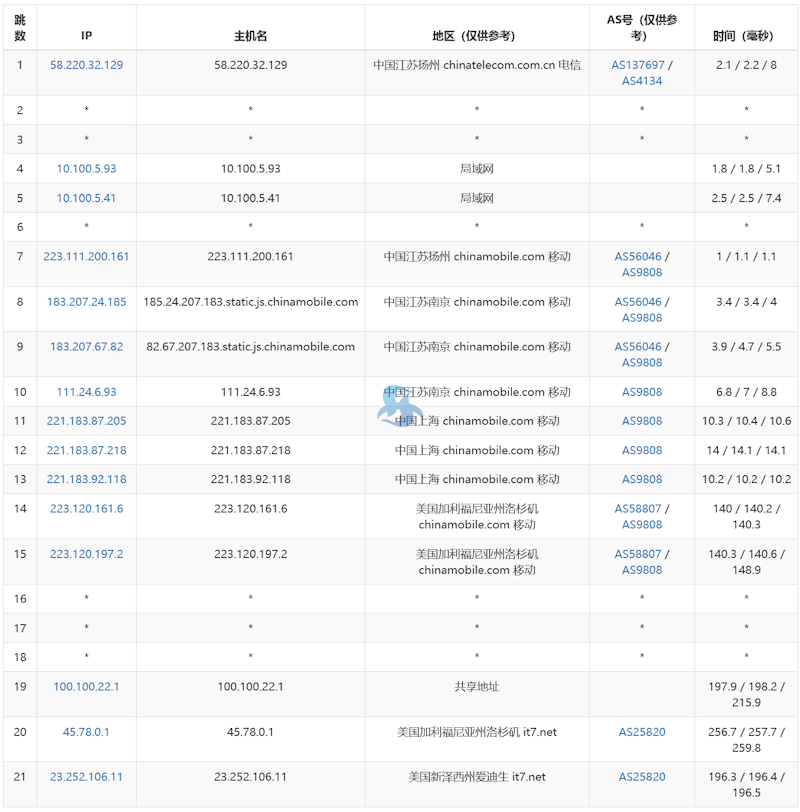Open AS58807 link in hop 15 row
800x812 pixels.
[638, 554]
